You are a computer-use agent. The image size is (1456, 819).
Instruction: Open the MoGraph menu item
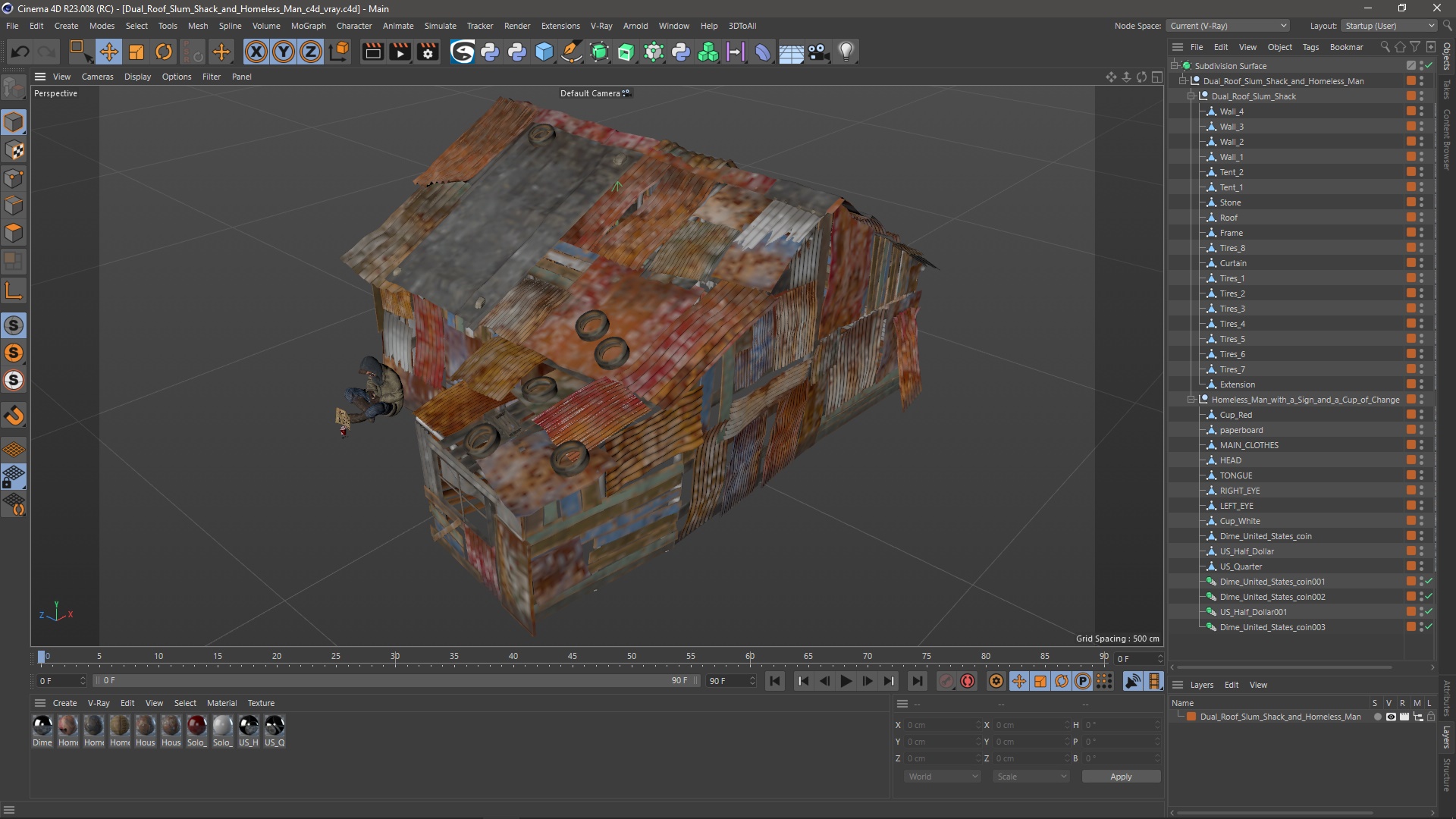click(x=306, y=25)
